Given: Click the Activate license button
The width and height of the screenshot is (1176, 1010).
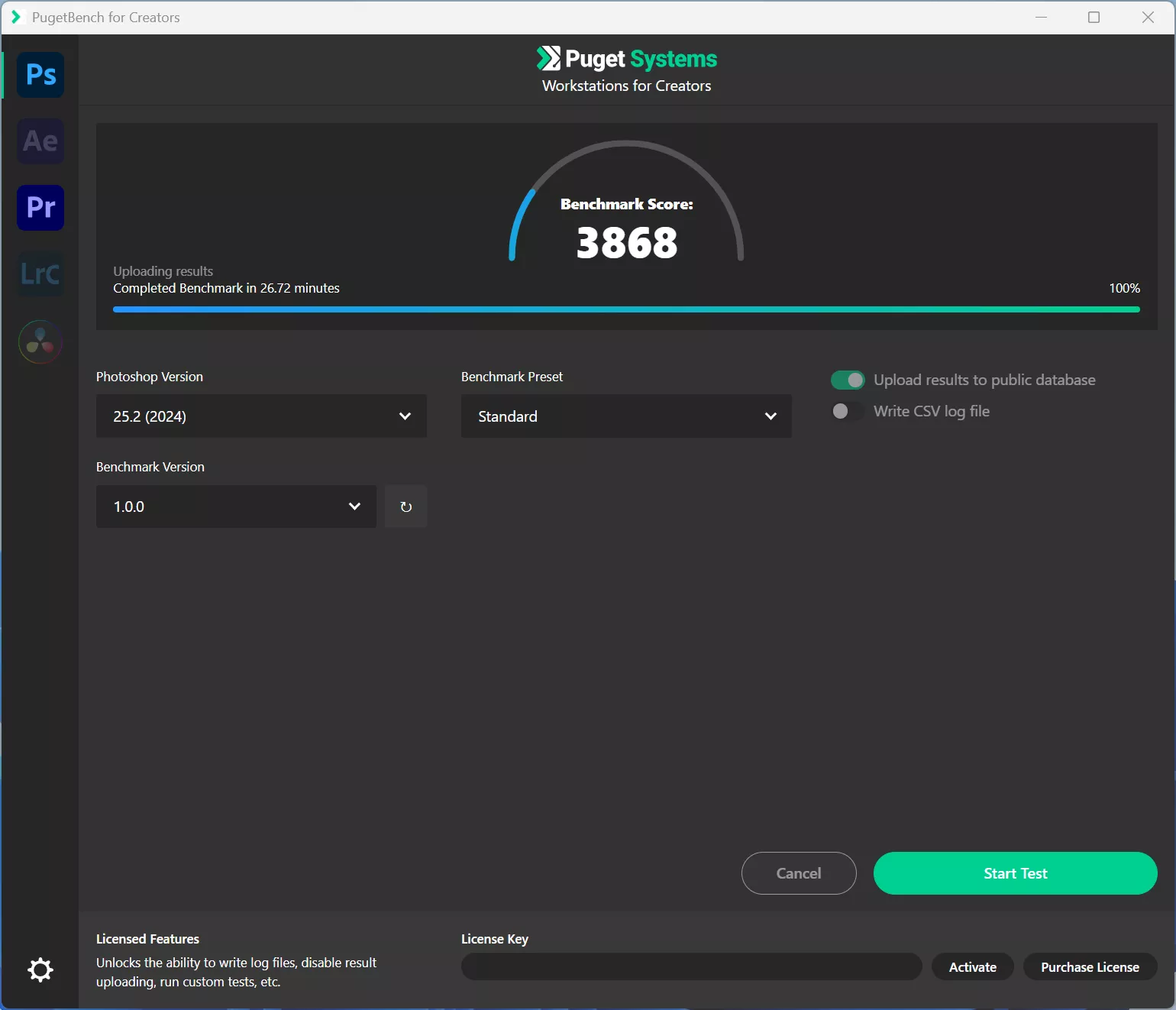Looking at the screenshot, I should 973,967.
